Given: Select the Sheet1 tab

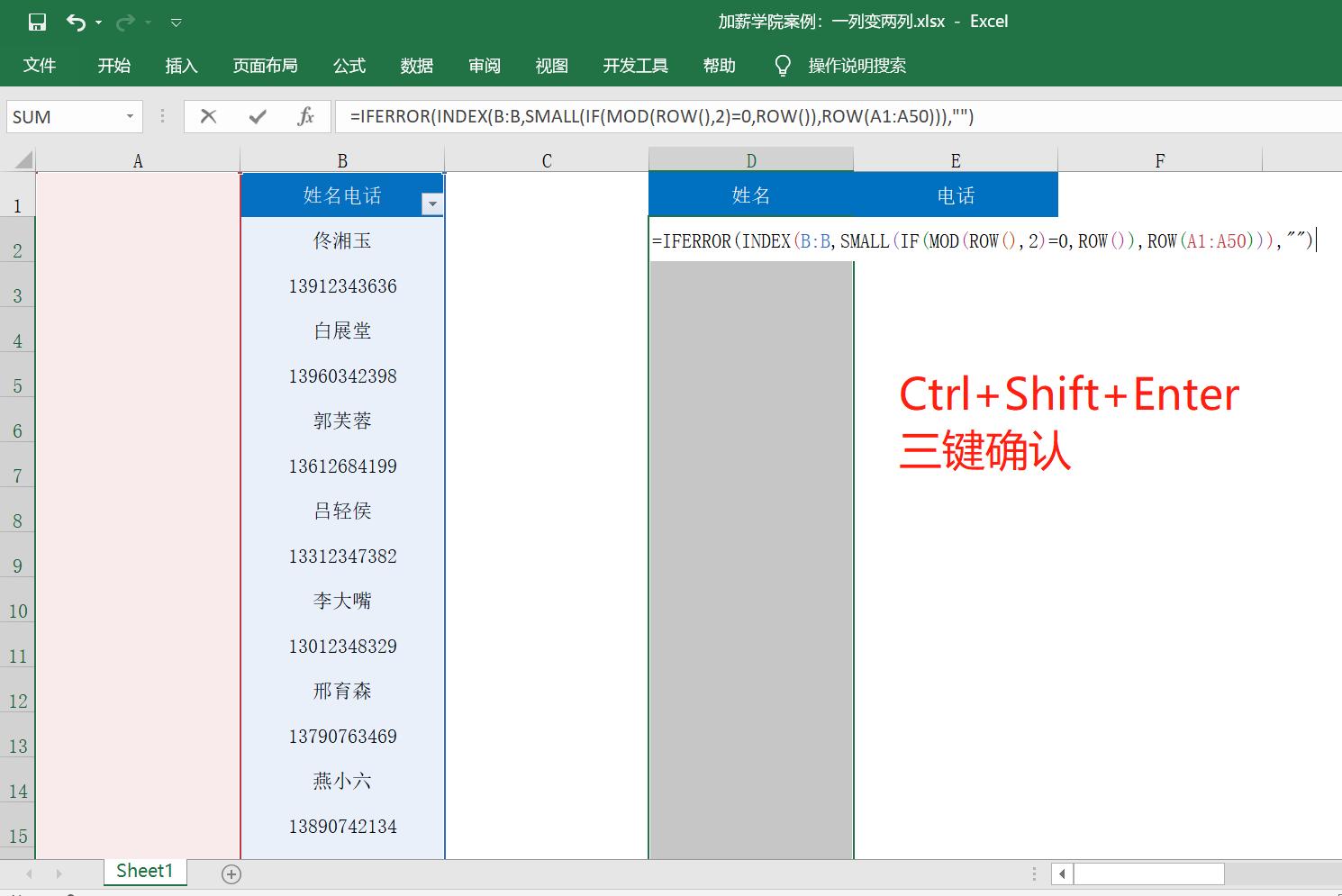Looking at the screenshot, I should 144,871.
